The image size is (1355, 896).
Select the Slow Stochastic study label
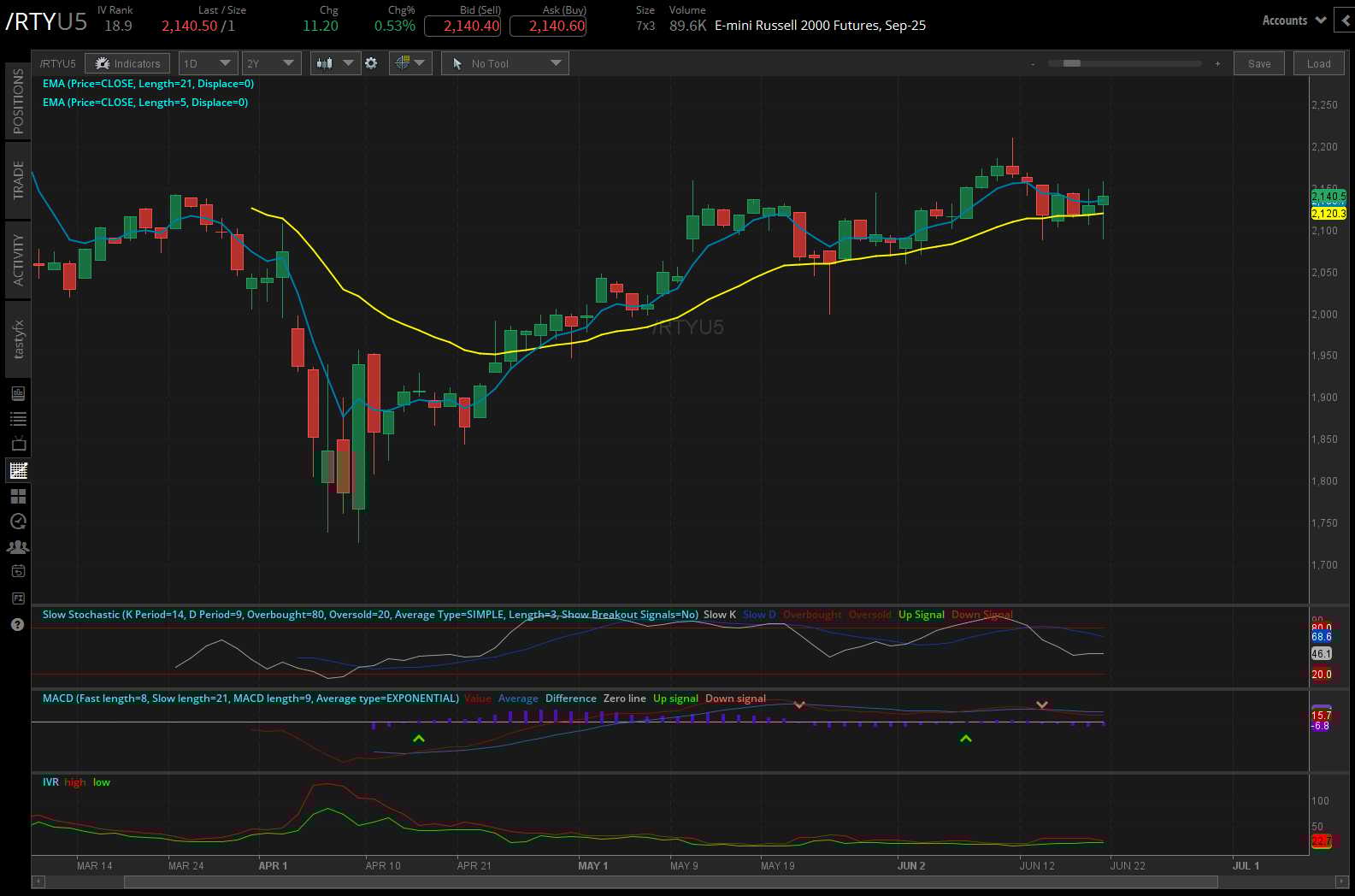pyautogui.click(x=370, y=615)
